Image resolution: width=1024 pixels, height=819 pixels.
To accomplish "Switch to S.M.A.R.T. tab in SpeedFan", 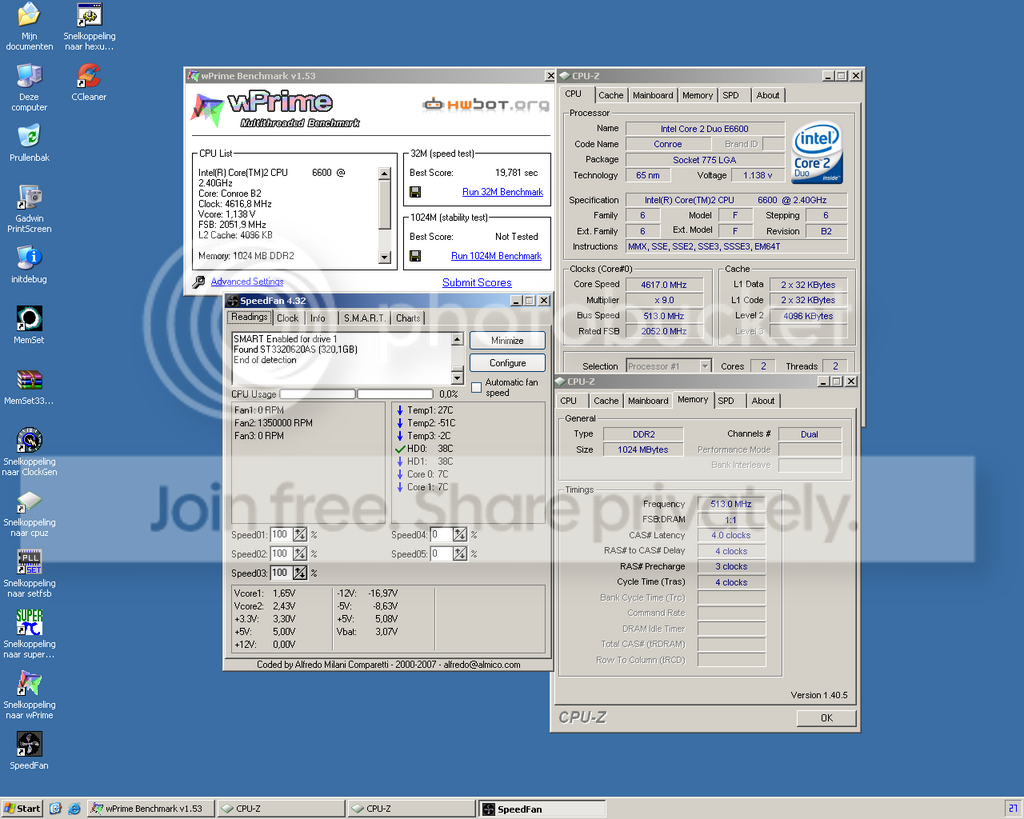I will pos(364,318).
